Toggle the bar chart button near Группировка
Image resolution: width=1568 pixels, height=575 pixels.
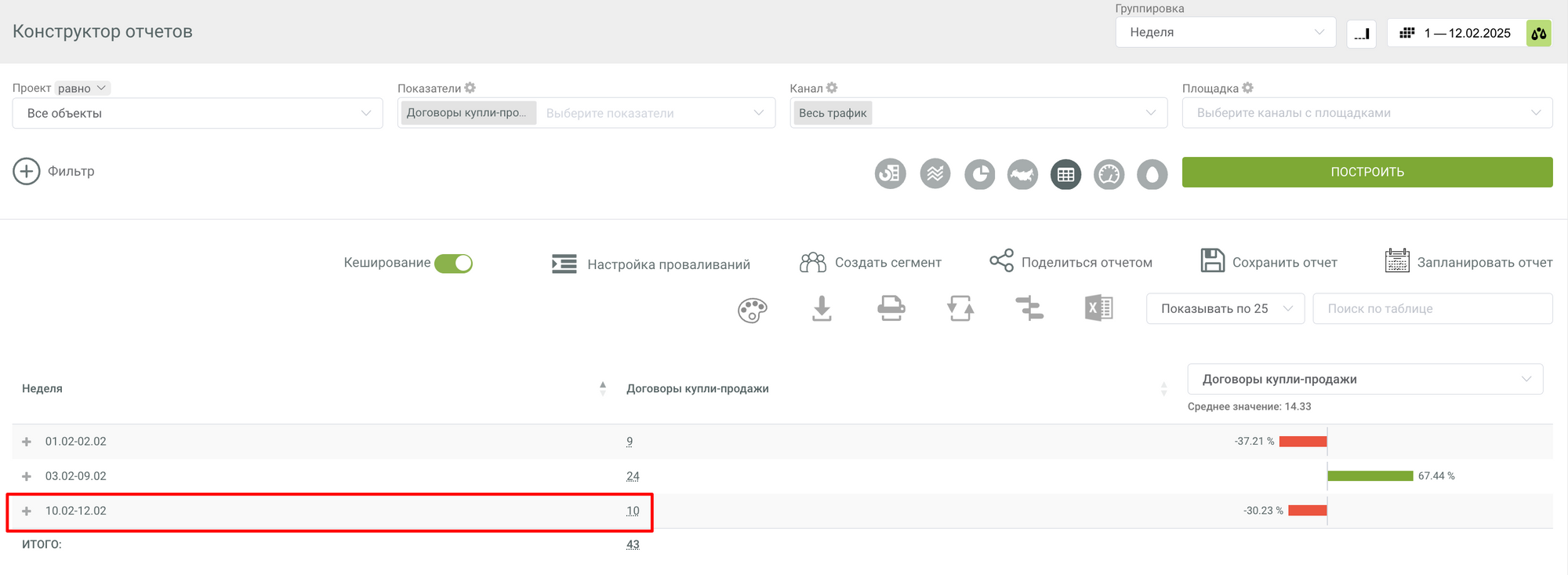[1361, 33]
